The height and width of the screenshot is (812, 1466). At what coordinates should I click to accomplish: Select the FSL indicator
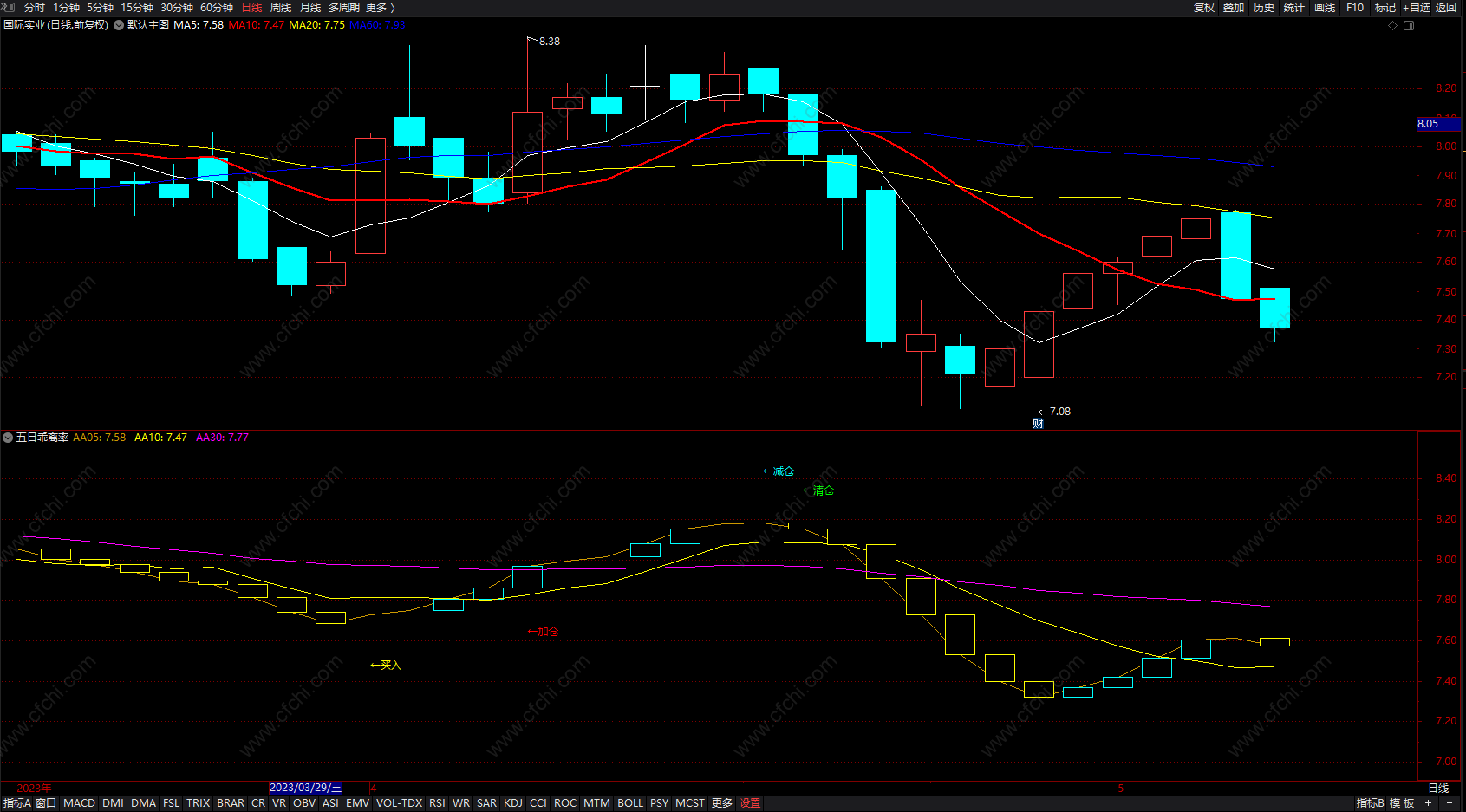(x=172, y=803)
